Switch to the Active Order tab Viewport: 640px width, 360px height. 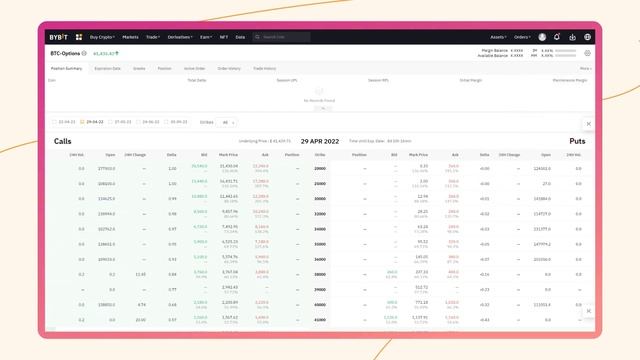tap(194, 69)
